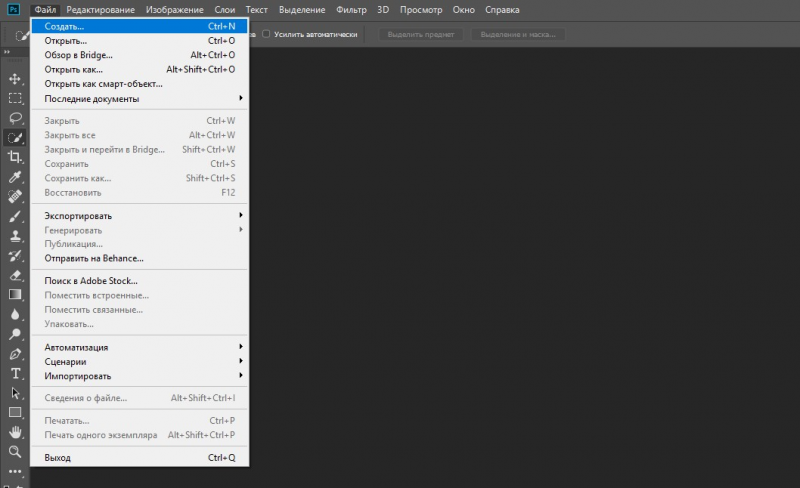Open the 3D menu
Screen dimensions: 800x488
[383, 10]
